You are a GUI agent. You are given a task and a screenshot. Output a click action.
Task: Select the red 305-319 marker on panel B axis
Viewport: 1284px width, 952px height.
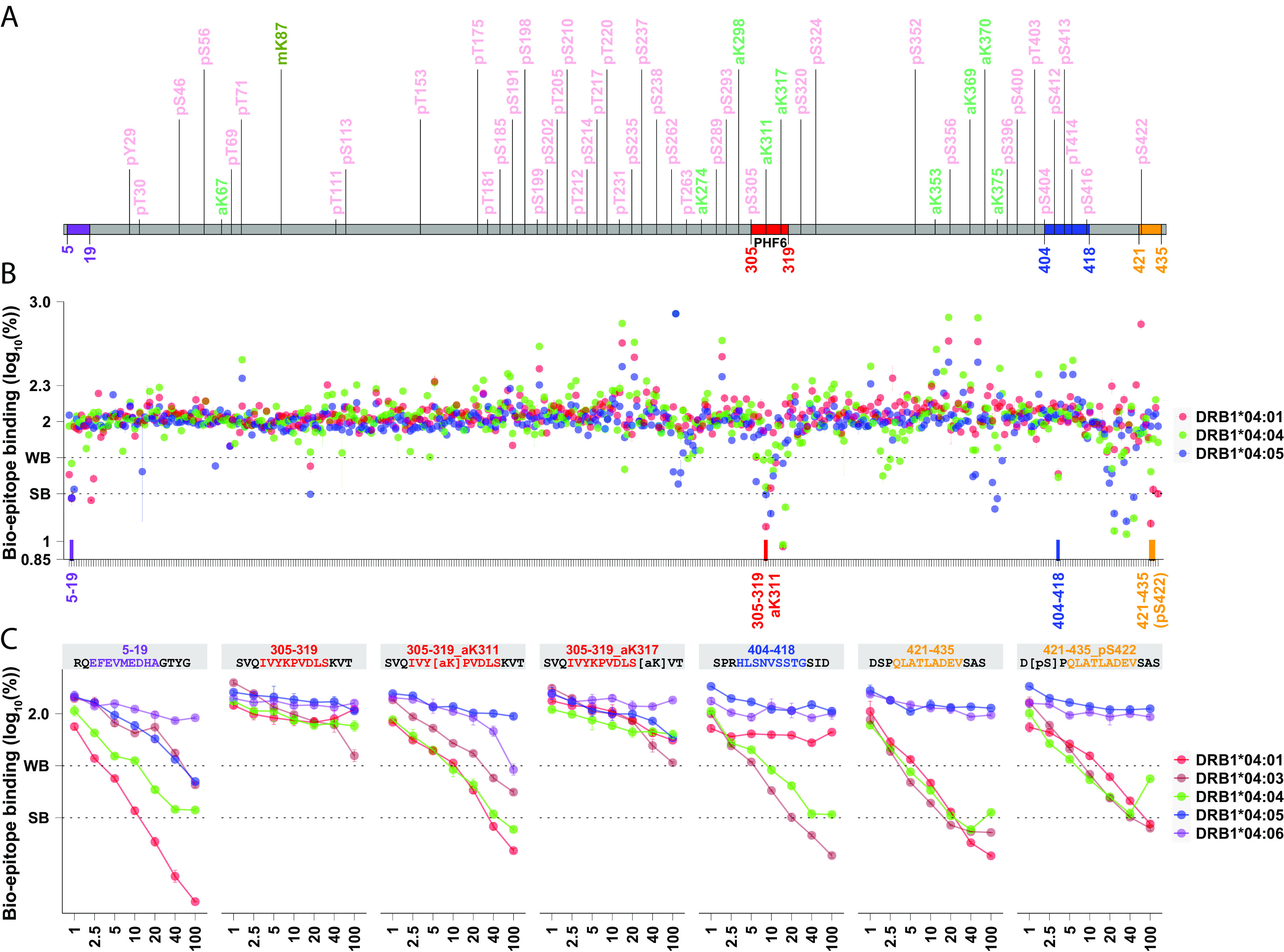[x=765, y=550]
